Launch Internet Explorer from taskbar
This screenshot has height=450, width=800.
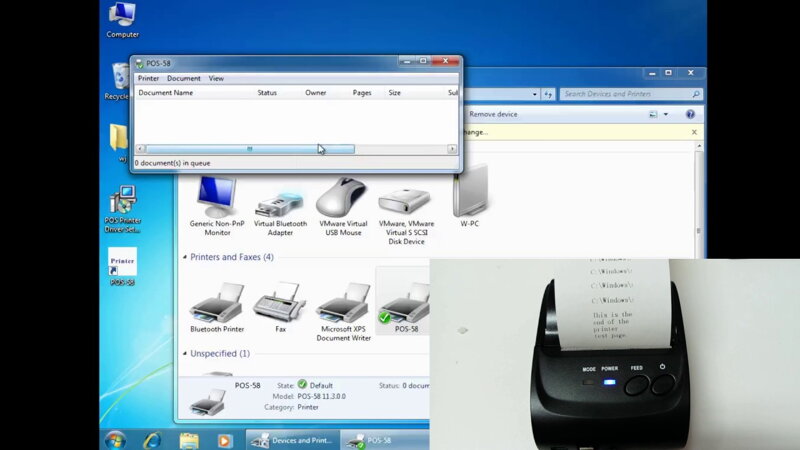[152, 440]
